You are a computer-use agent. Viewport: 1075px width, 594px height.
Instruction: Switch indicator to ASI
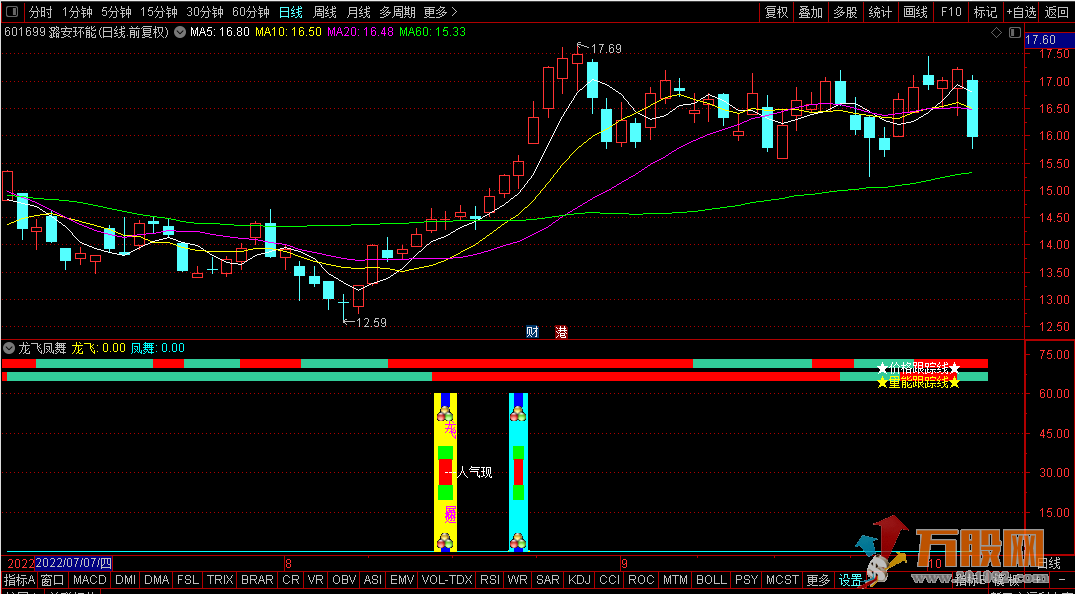coord(373,580)
